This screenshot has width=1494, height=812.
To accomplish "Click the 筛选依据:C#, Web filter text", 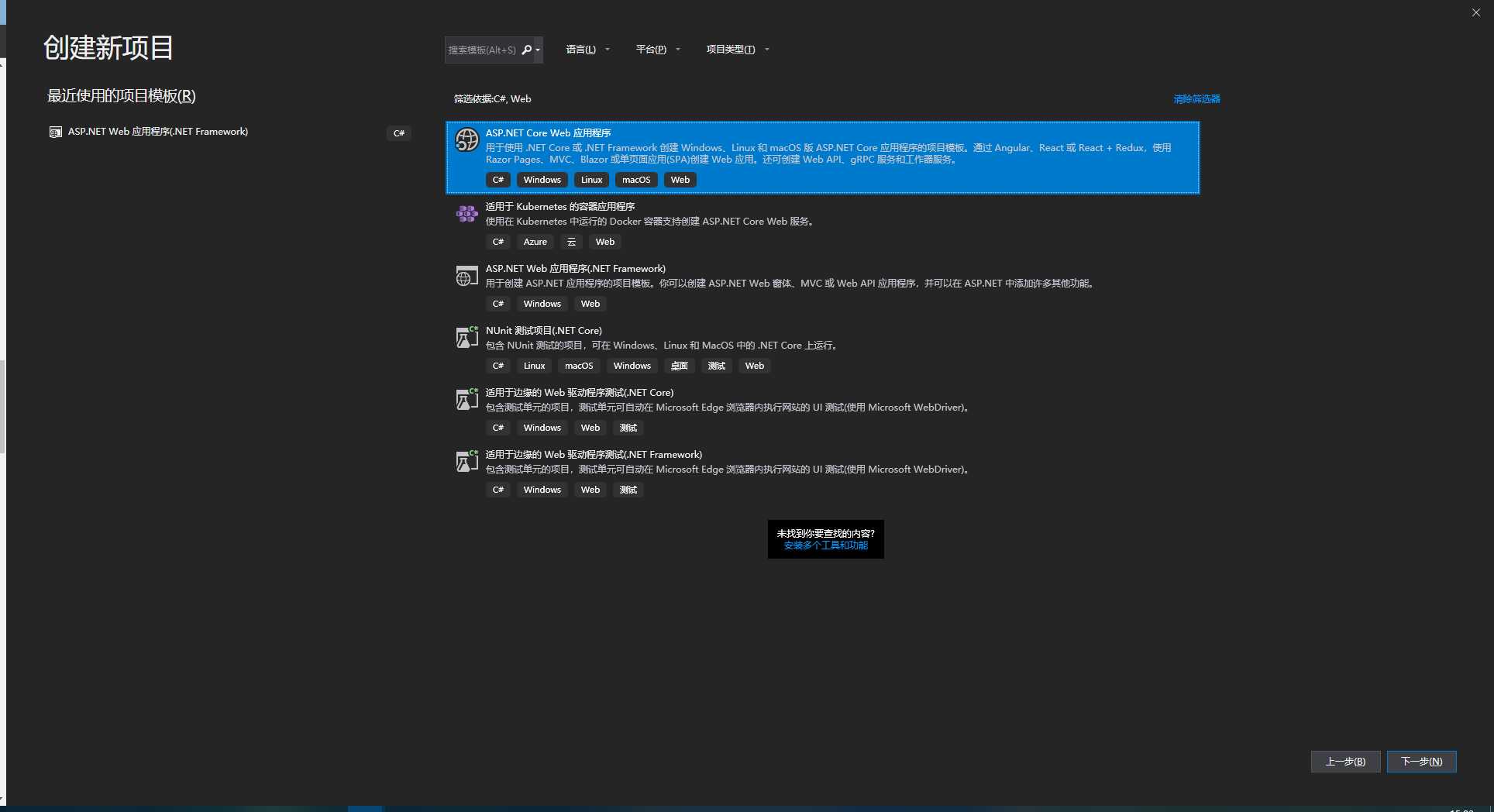I will tap(492, 99).
